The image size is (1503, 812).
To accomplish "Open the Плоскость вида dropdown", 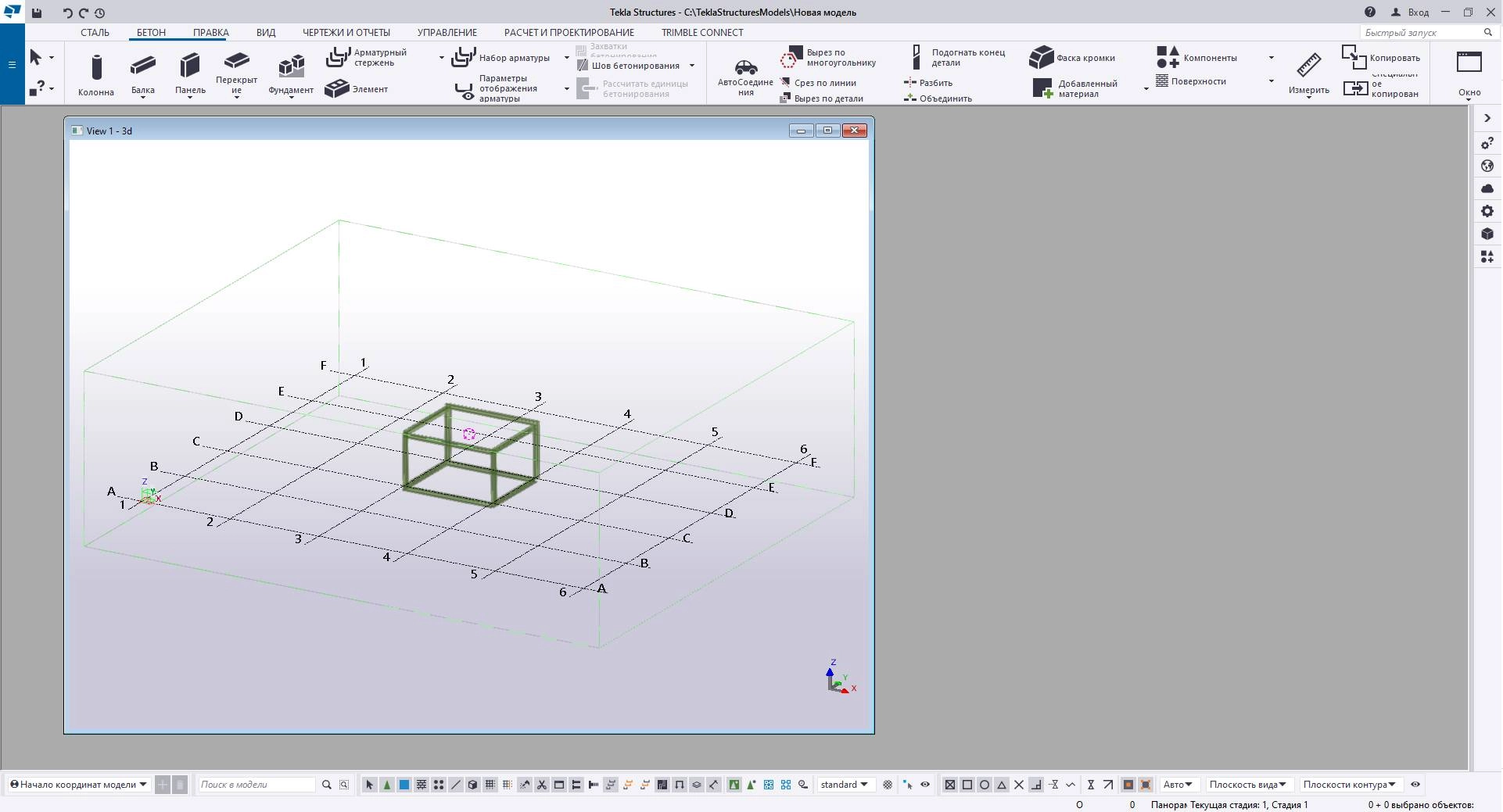I will point(1248,785).
